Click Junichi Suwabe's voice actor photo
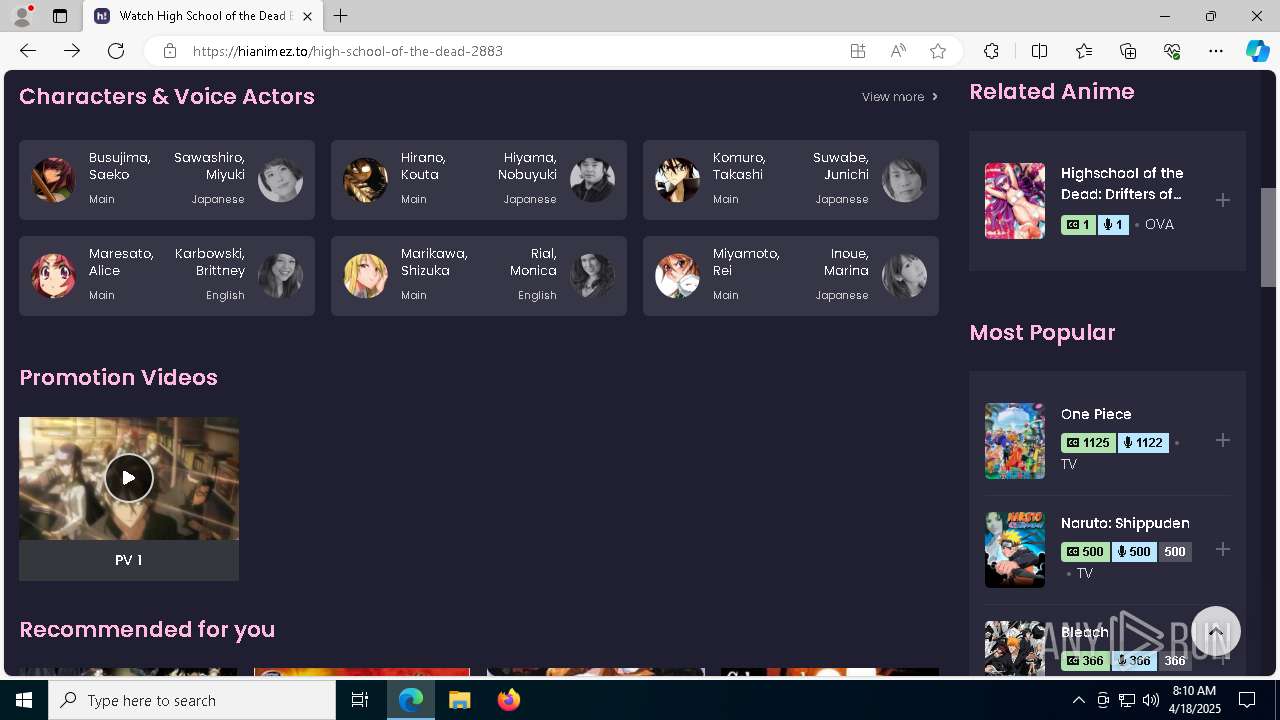This screenshot has height=720, width=1280. 904,180
